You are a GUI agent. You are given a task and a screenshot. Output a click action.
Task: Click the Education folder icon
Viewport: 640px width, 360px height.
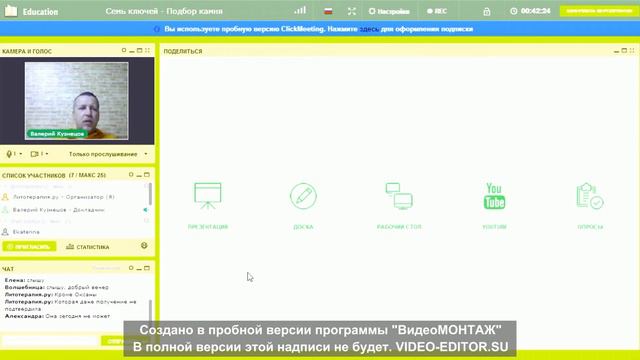pyautogui.click(x=11, y=11)
